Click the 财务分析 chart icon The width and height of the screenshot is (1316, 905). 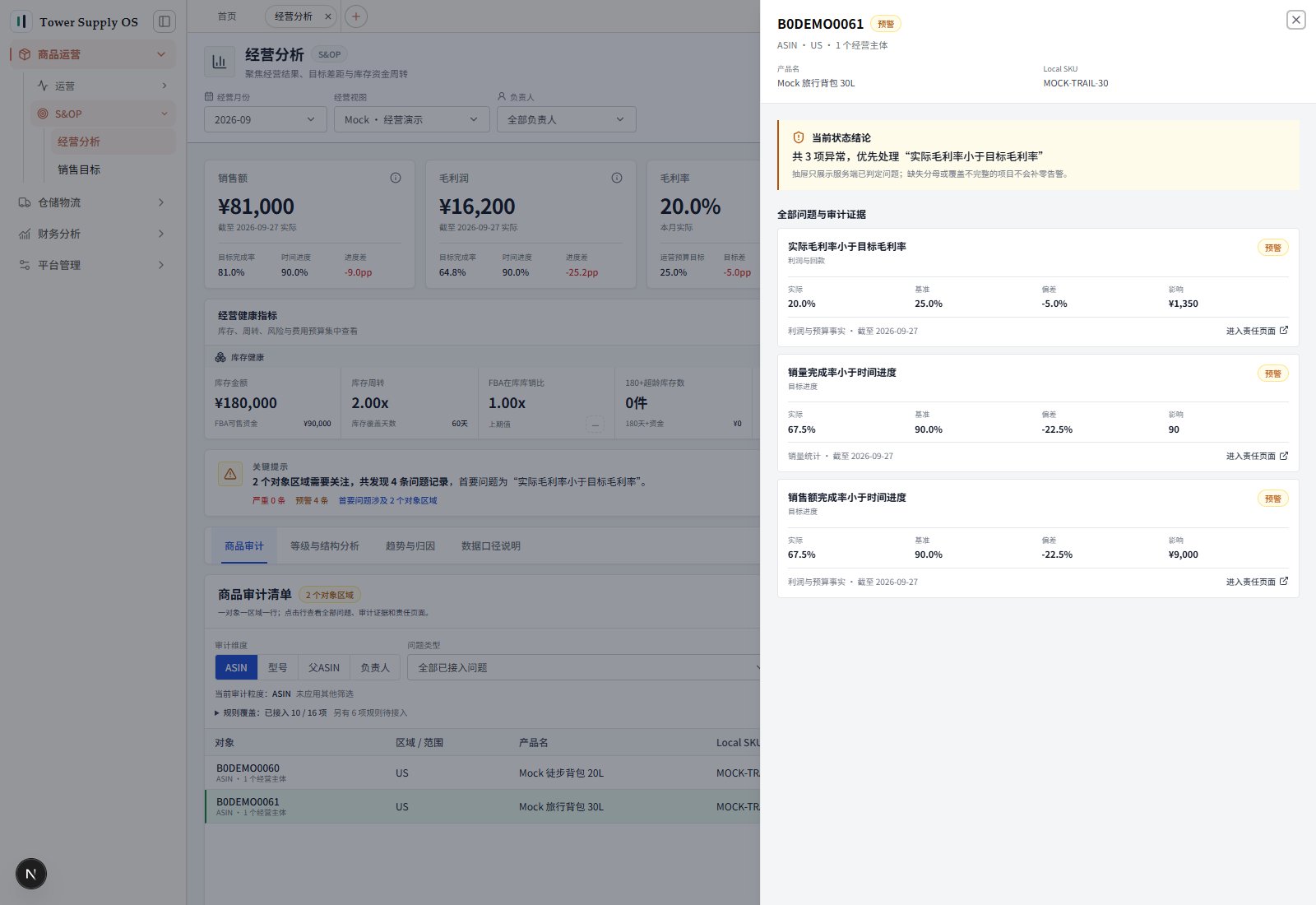coord(25,234)
